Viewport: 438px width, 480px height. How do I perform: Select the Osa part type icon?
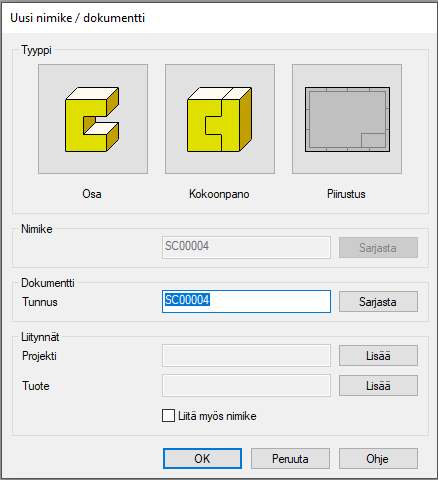point(93,119)
